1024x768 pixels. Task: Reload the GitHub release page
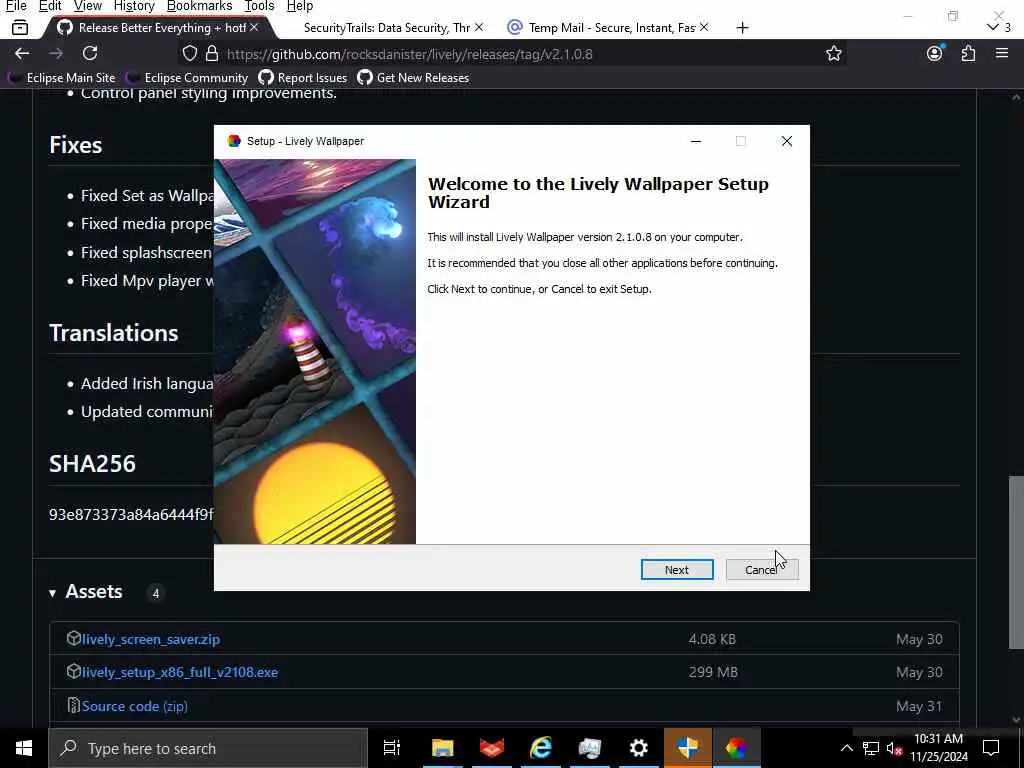click(x=90, y=54)
